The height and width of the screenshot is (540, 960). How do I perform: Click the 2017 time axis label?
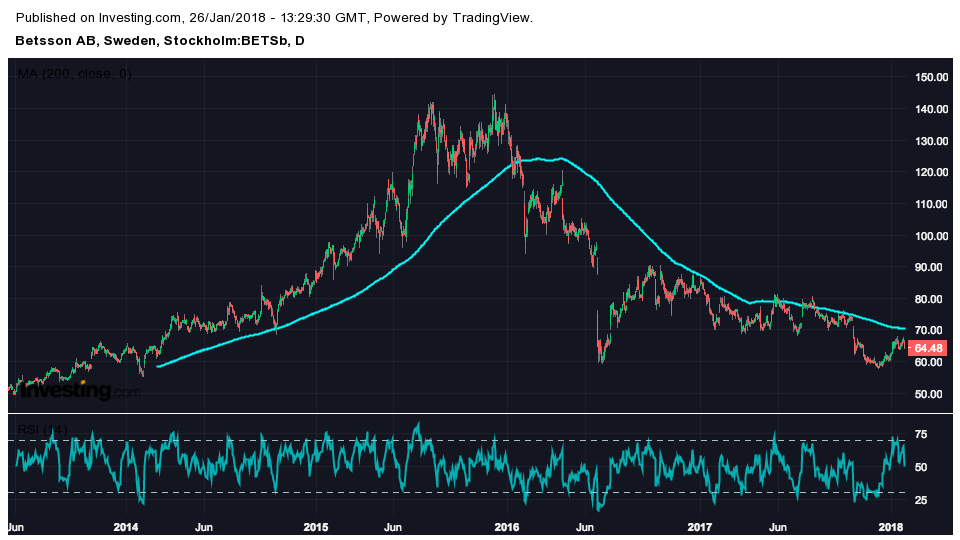click(699, 527)
